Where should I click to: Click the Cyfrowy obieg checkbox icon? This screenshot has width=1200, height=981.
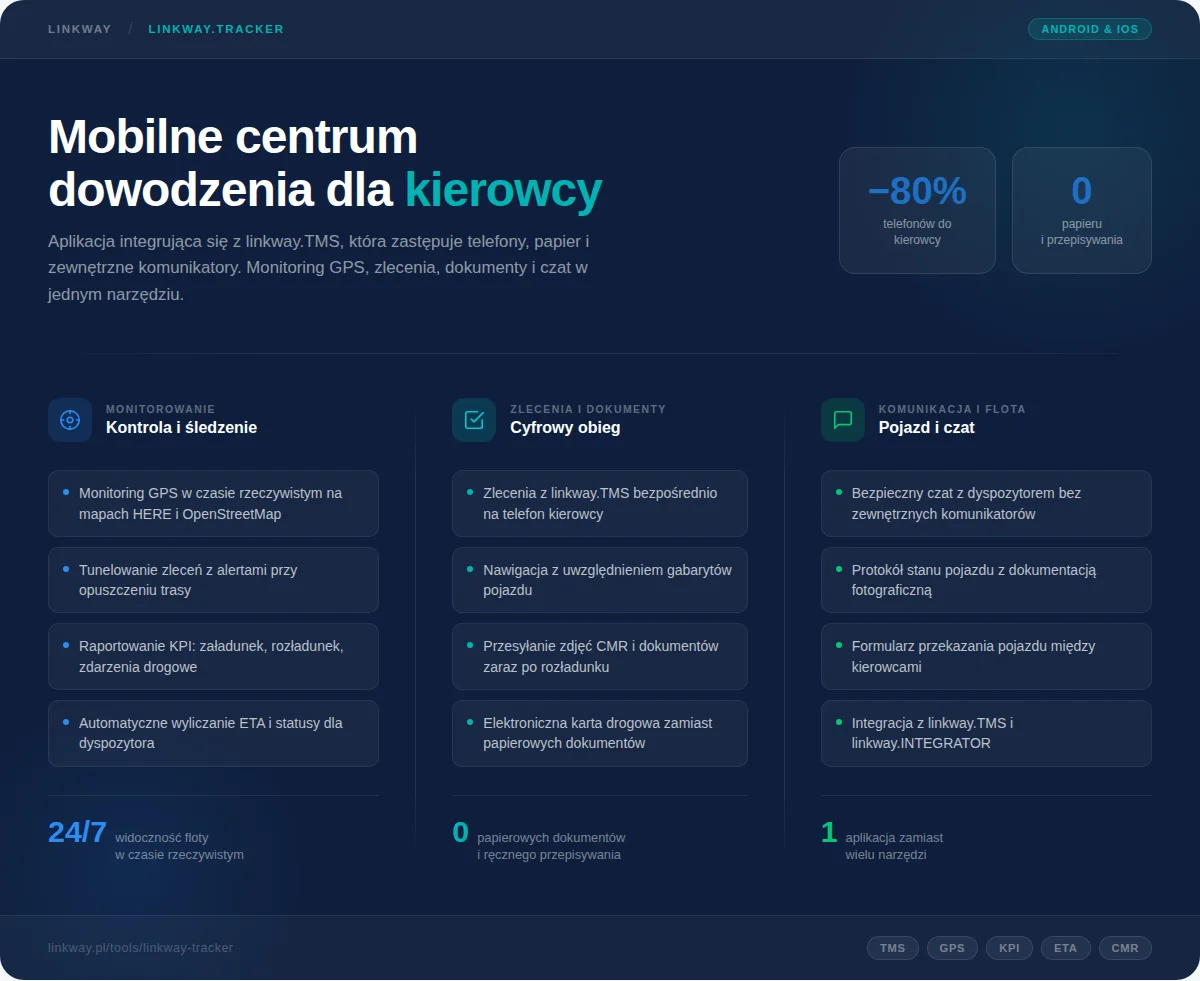coord(474,420)
